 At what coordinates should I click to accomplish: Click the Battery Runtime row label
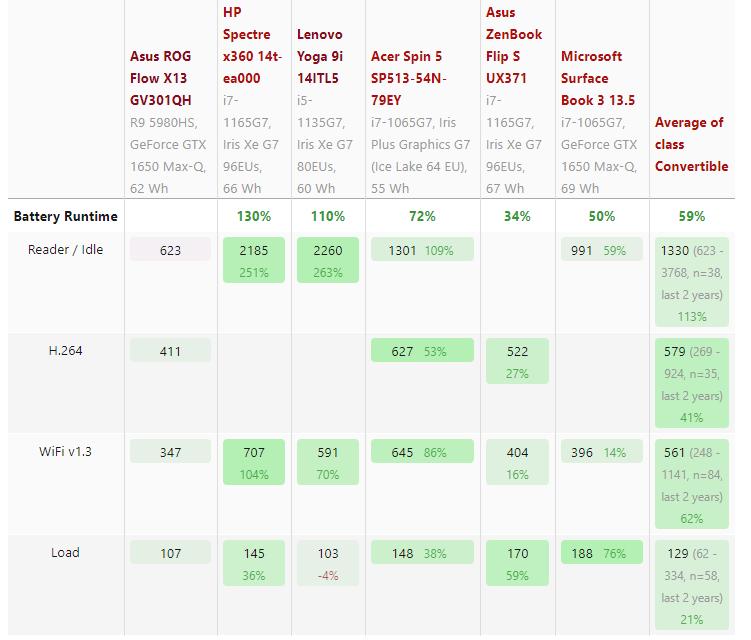(x=65, y=216)
